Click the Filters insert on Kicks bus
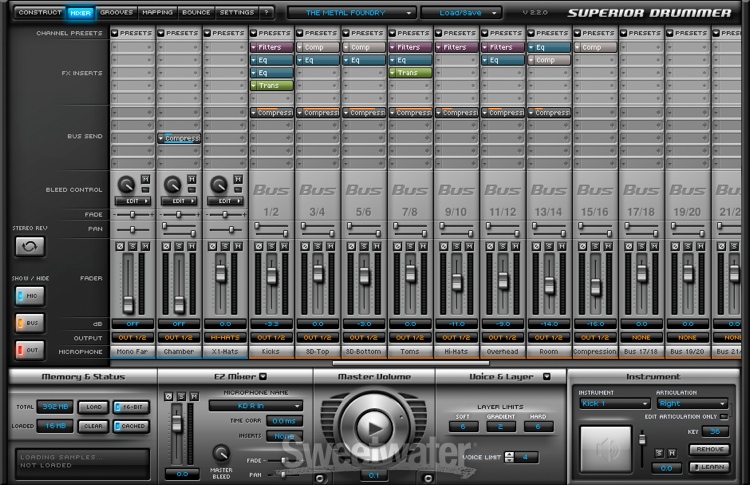Screen dimensions: 750x485 tap(271, 47)
